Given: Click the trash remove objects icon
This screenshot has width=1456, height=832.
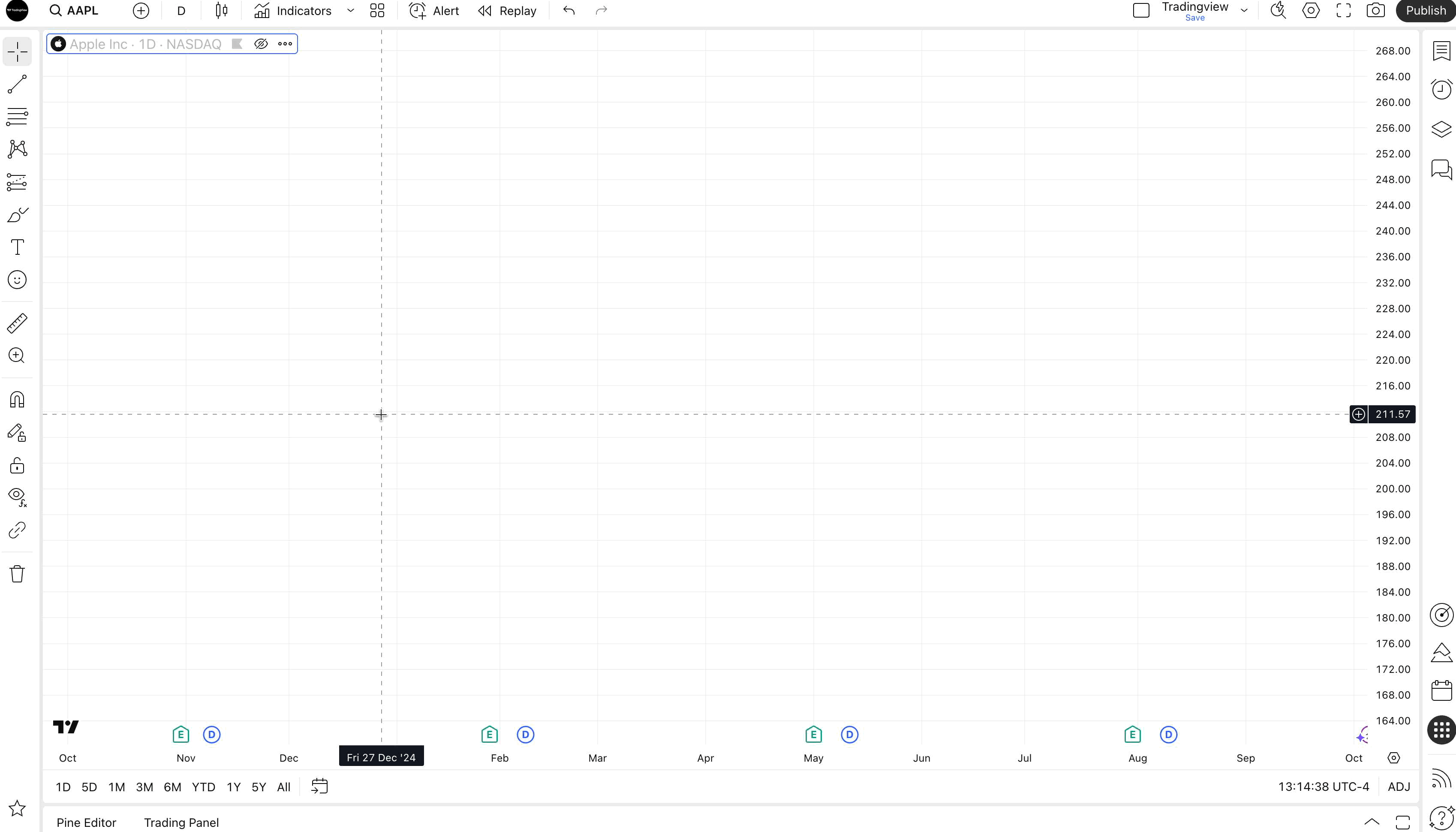Looking at the screenshot, I should click(17, 574).
